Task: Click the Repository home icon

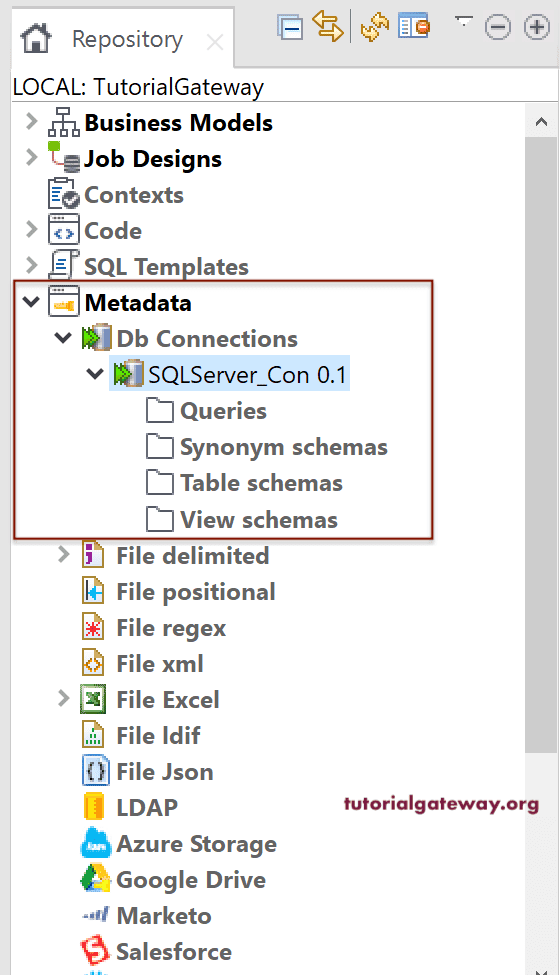Action: 36,39
